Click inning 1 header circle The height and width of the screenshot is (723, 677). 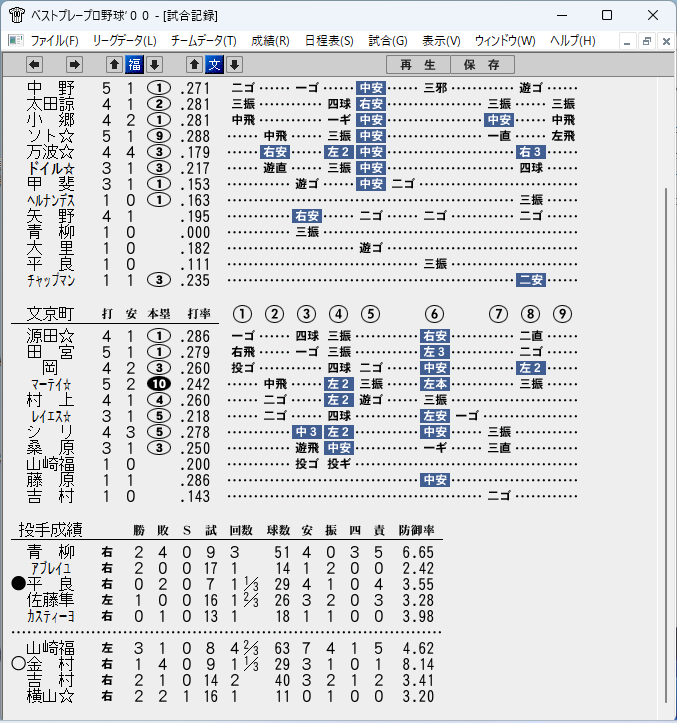[x=242, y=314]
